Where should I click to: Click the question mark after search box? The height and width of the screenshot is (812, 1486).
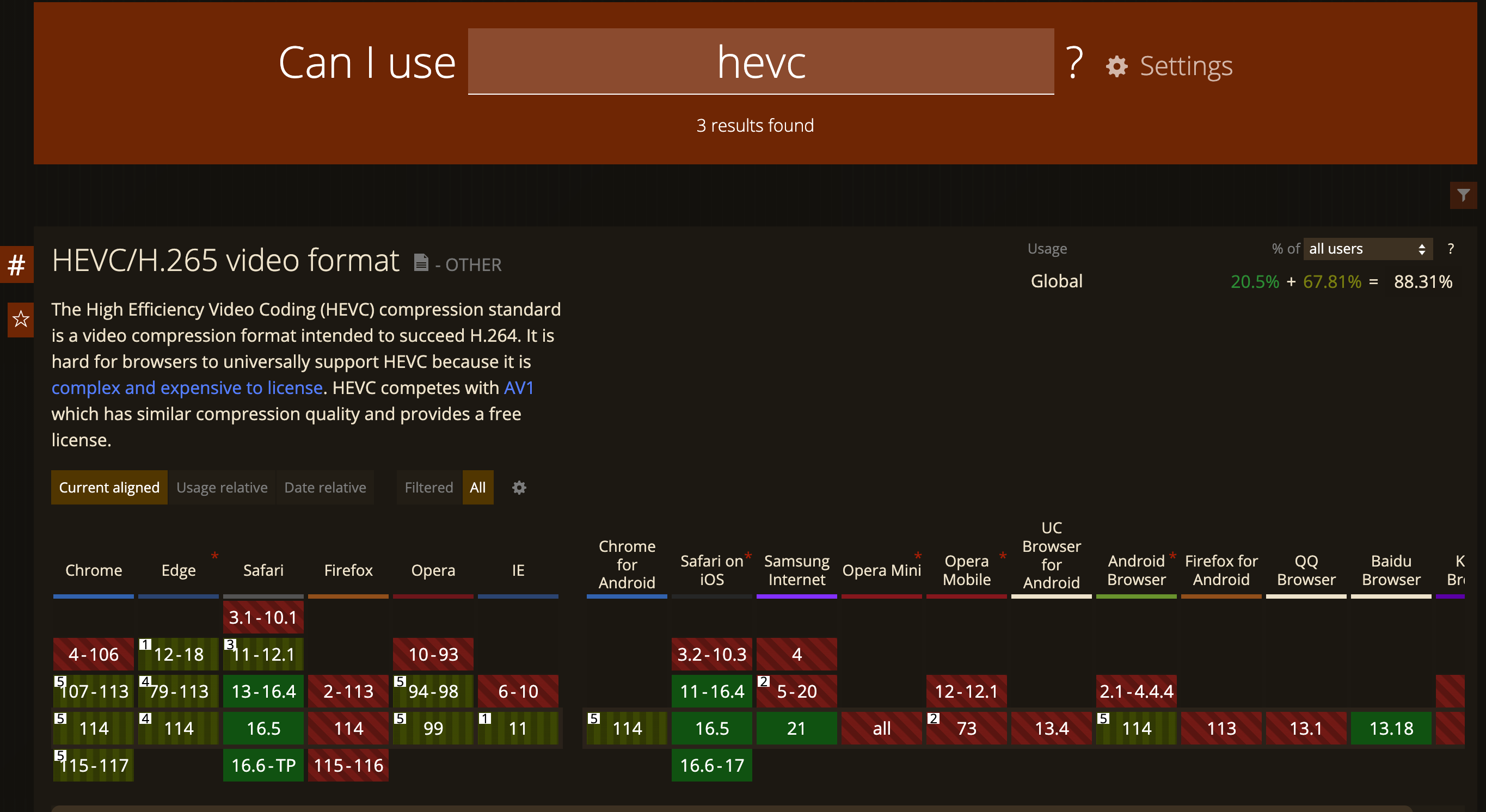[1074, 62]
